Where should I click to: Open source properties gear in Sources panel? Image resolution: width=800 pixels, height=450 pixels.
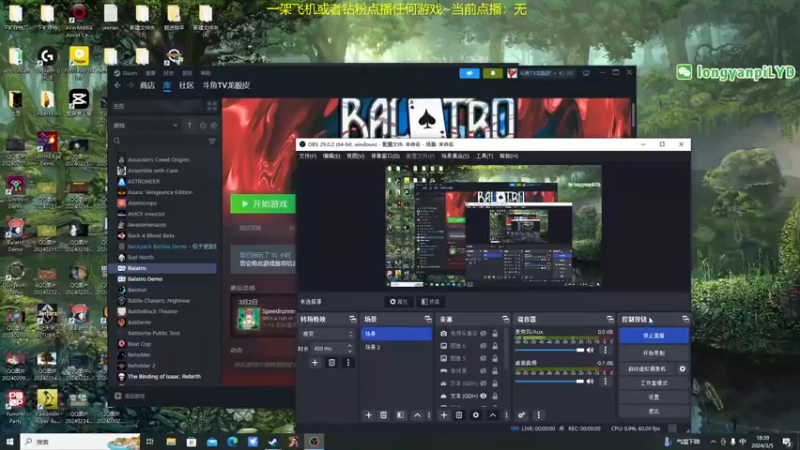pos(476,415)
